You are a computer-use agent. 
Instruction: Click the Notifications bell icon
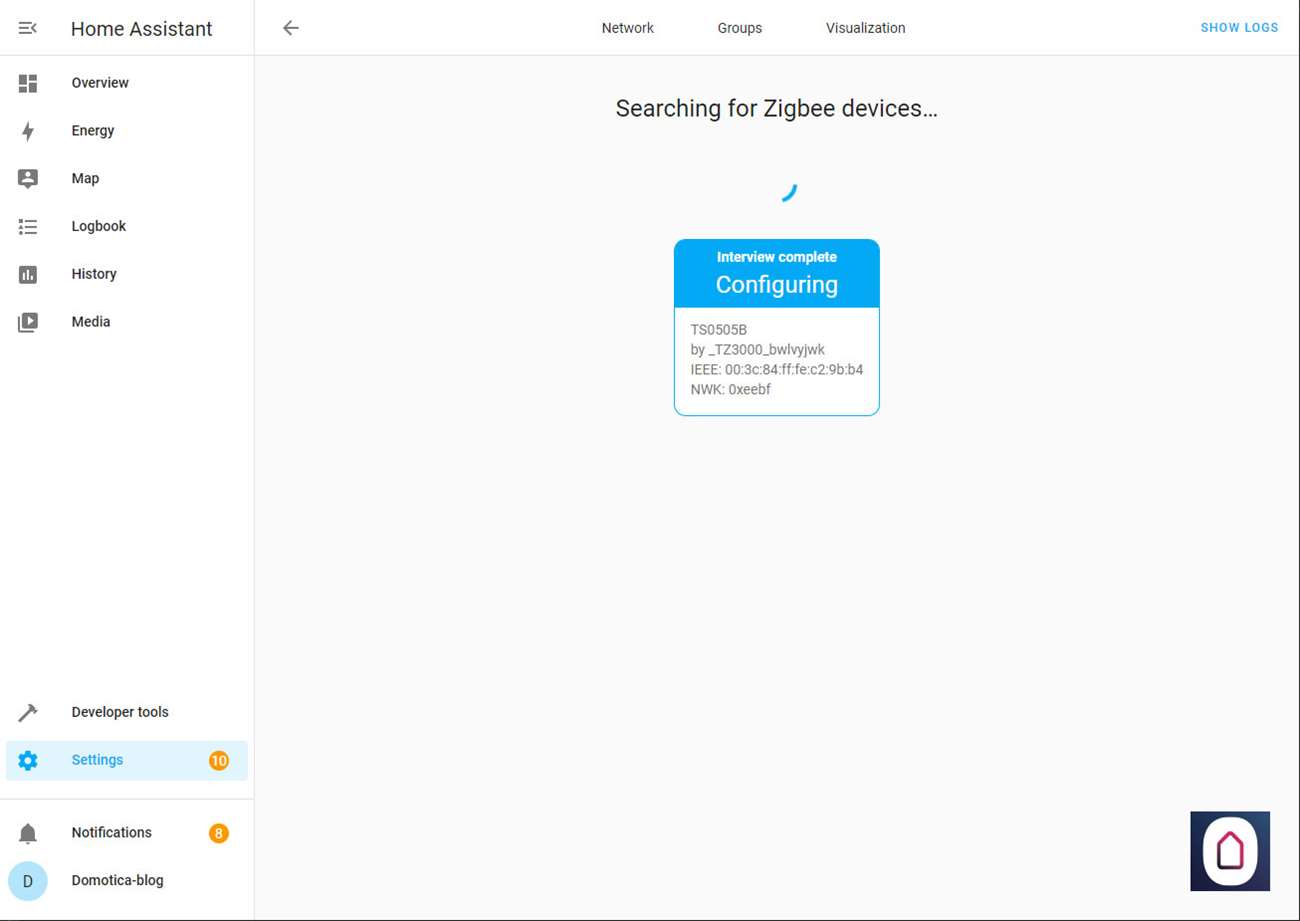28,833
